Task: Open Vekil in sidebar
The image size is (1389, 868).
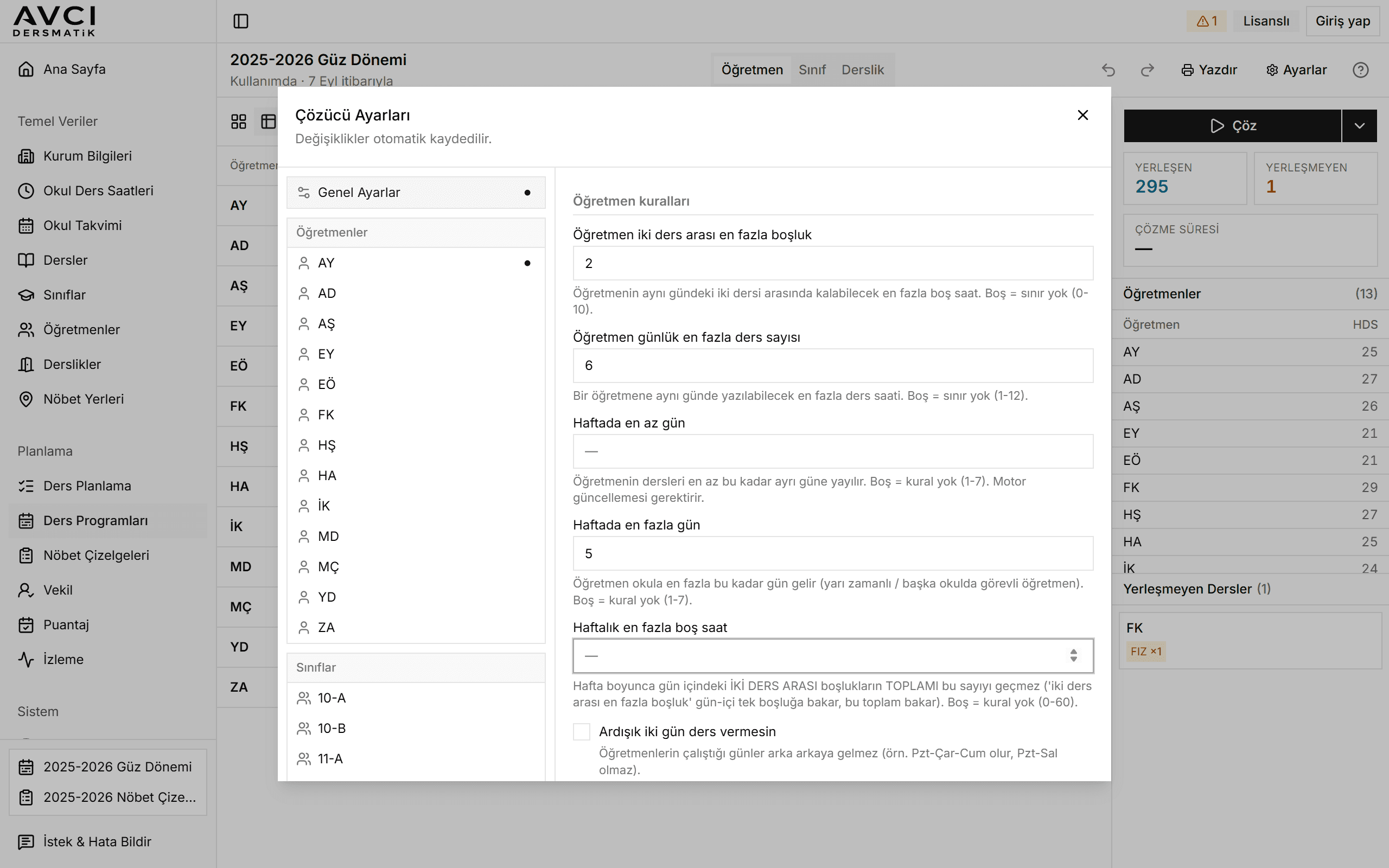Action: [108, 590]
